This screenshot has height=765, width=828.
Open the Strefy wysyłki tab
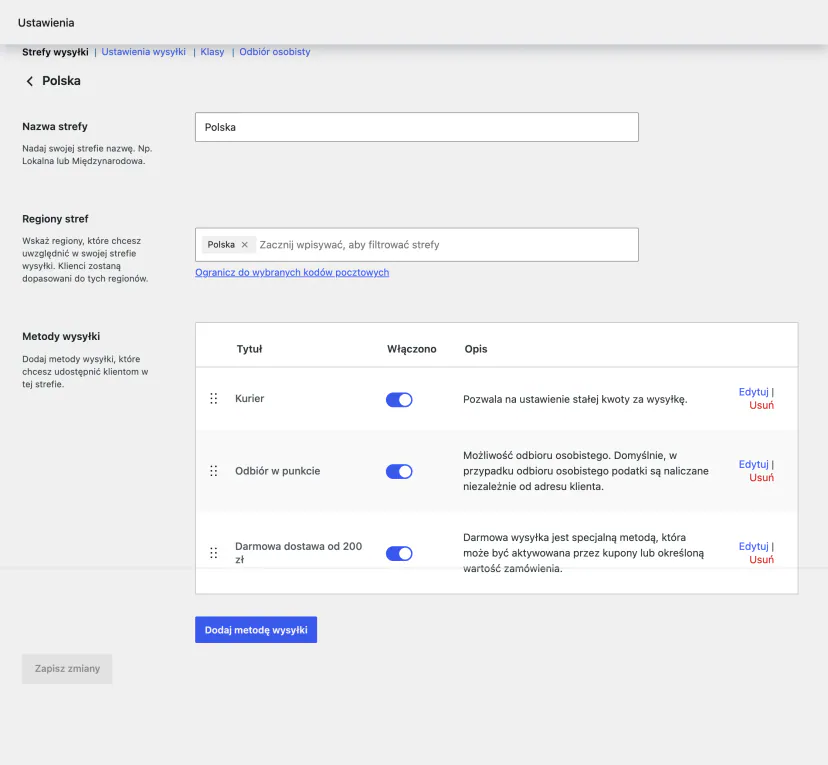55,52
